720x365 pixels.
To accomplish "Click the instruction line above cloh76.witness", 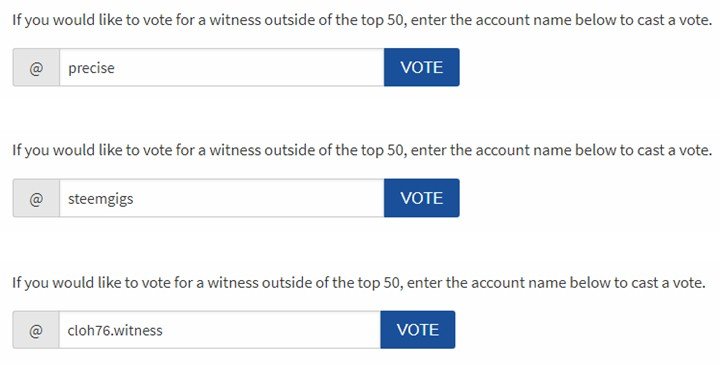I will point(359,282).
